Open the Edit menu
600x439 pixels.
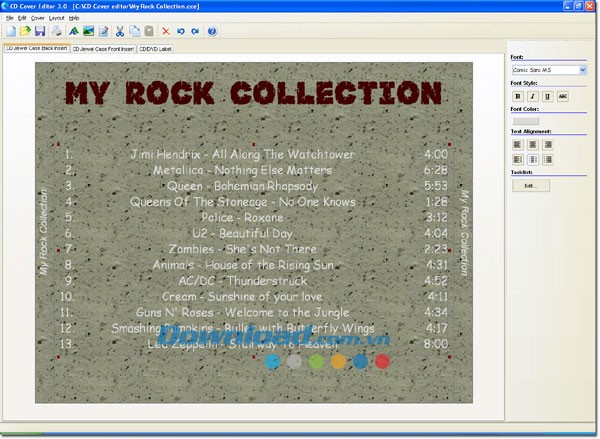pos(22,18)
